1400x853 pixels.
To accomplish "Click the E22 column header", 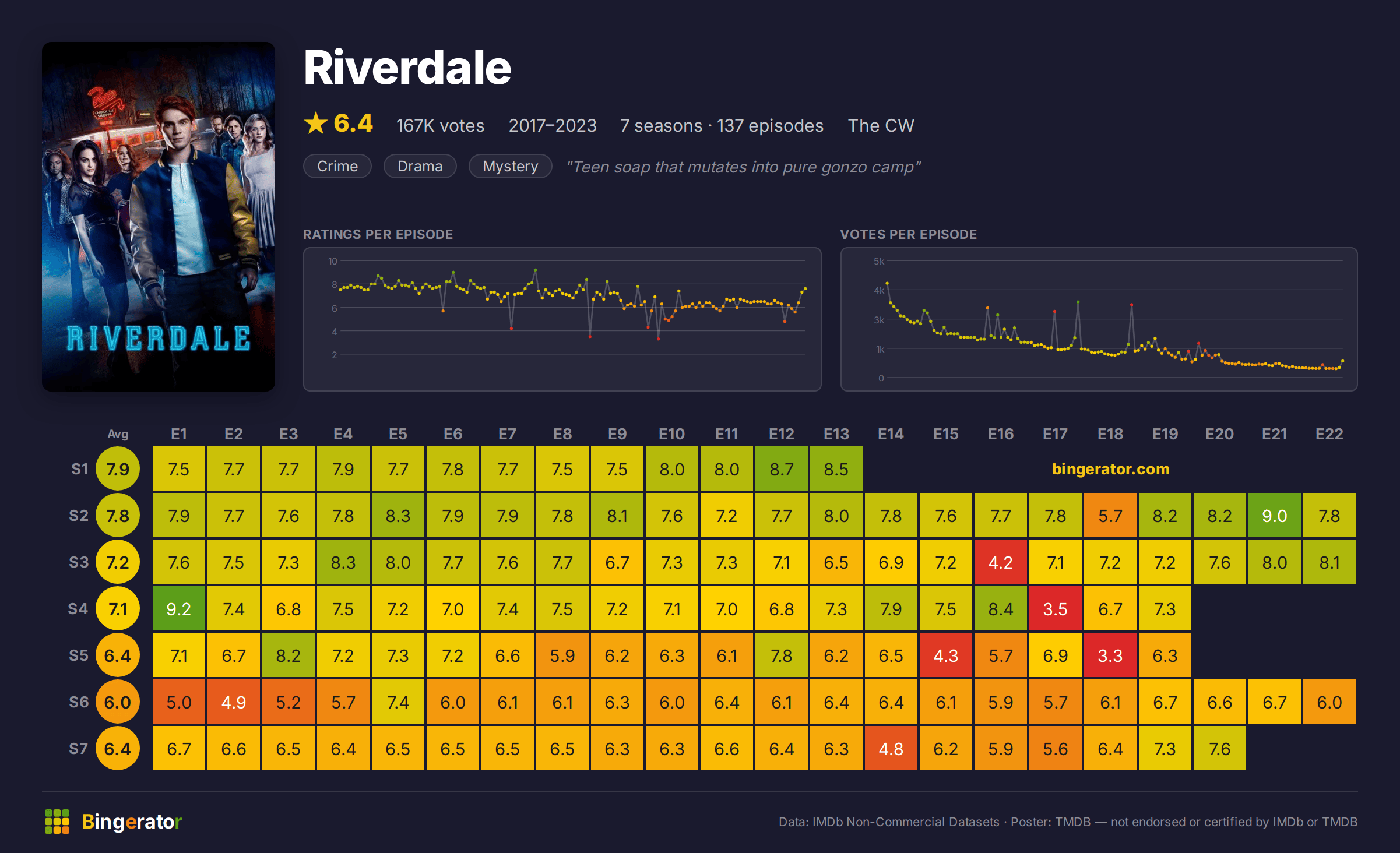I will click(x=1329, y=434).
